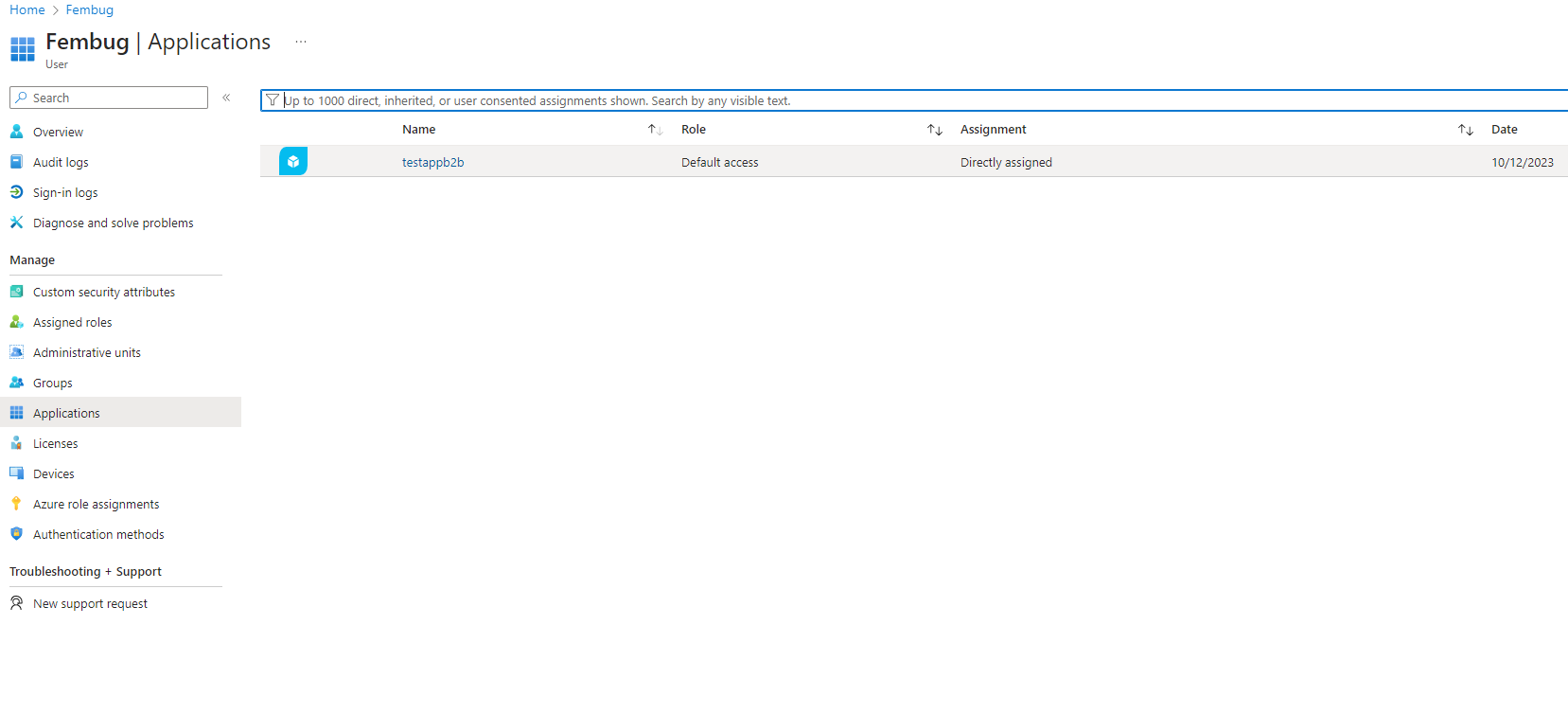This screenshot has width=1568, height=714.
Task: Collapse the sidebar with double chevron
Action: point(226,98)
